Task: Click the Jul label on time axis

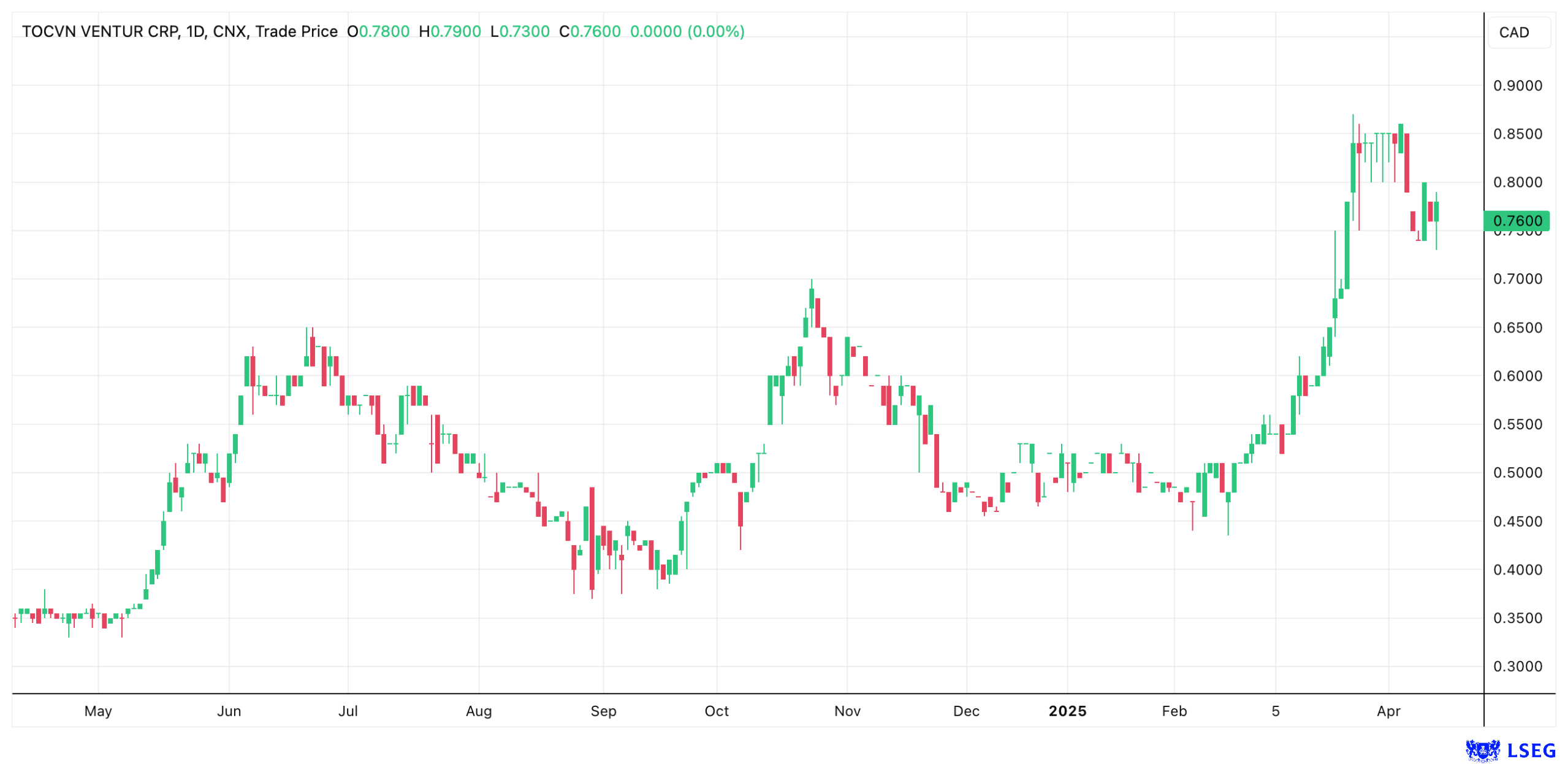Action: click(348, 710)
